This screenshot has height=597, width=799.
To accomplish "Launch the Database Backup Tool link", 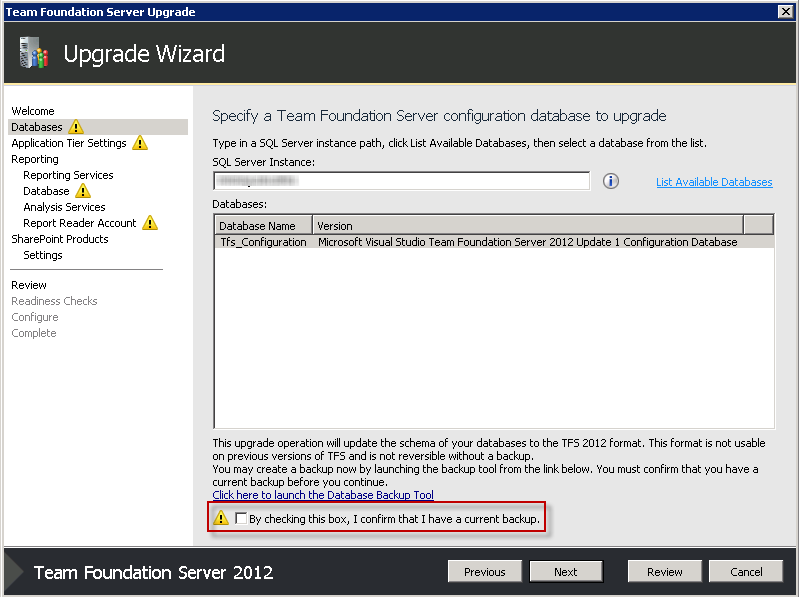I will [x=323, y=495].
